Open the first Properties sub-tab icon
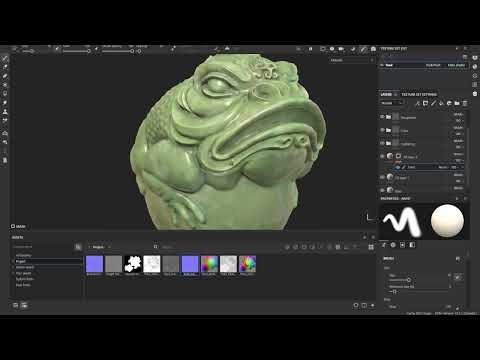This screenshot has width=480, height=360. 384,245
